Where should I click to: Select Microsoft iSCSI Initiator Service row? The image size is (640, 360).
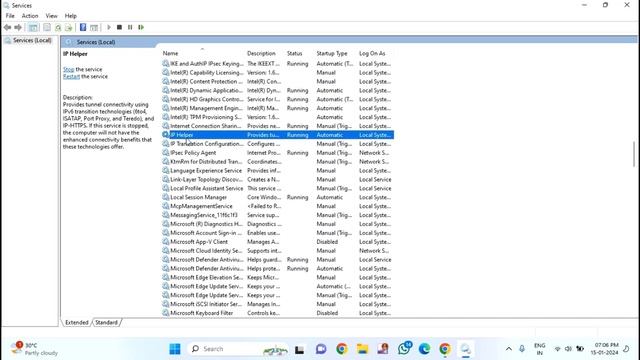click(x=278, y=304)
